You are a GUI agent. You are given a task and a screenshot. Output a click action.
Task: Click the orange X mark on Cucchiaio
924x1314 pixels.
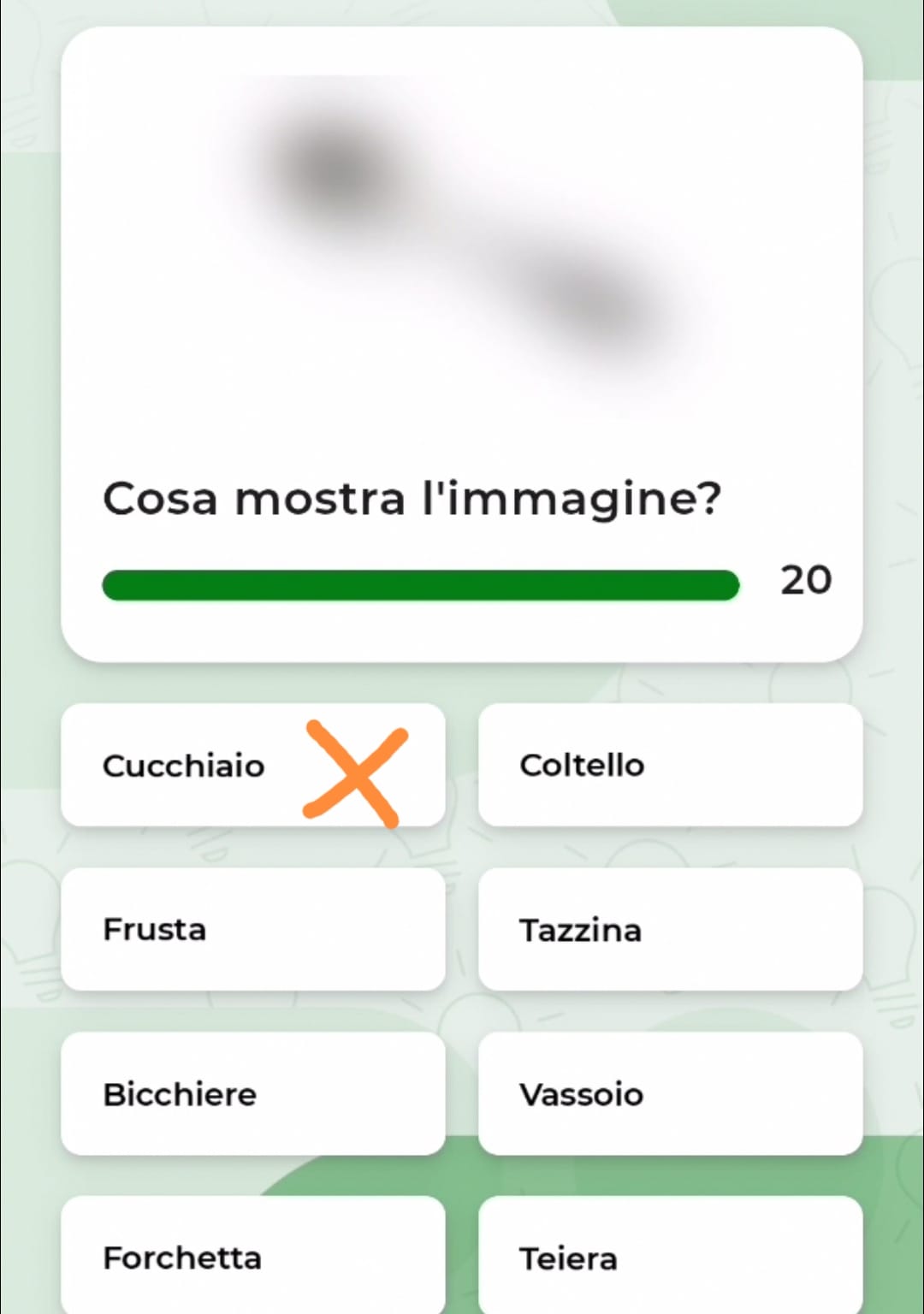pyautogui.click(x=356, y=773)
